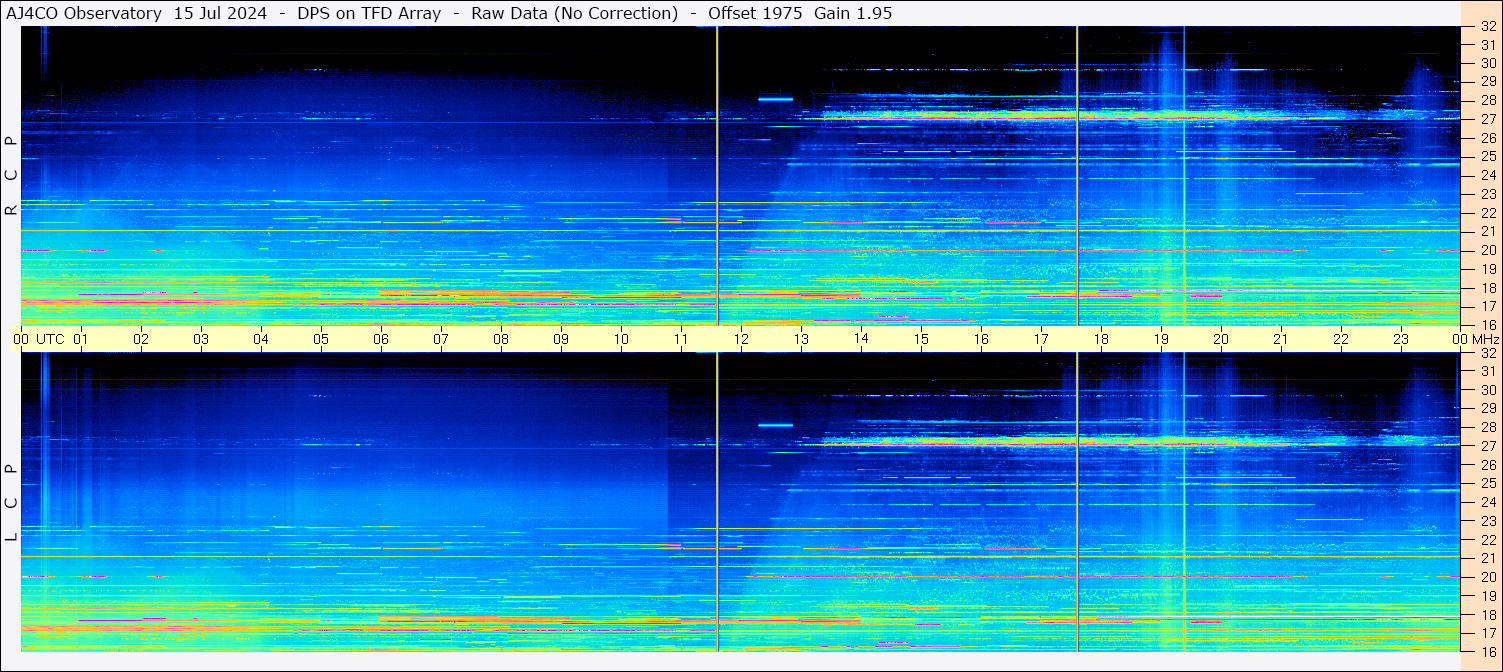Click hour label "20" on time axis
Image resolution: width=1503 pixels, height=672 pixels.
tap(1221, 339)
